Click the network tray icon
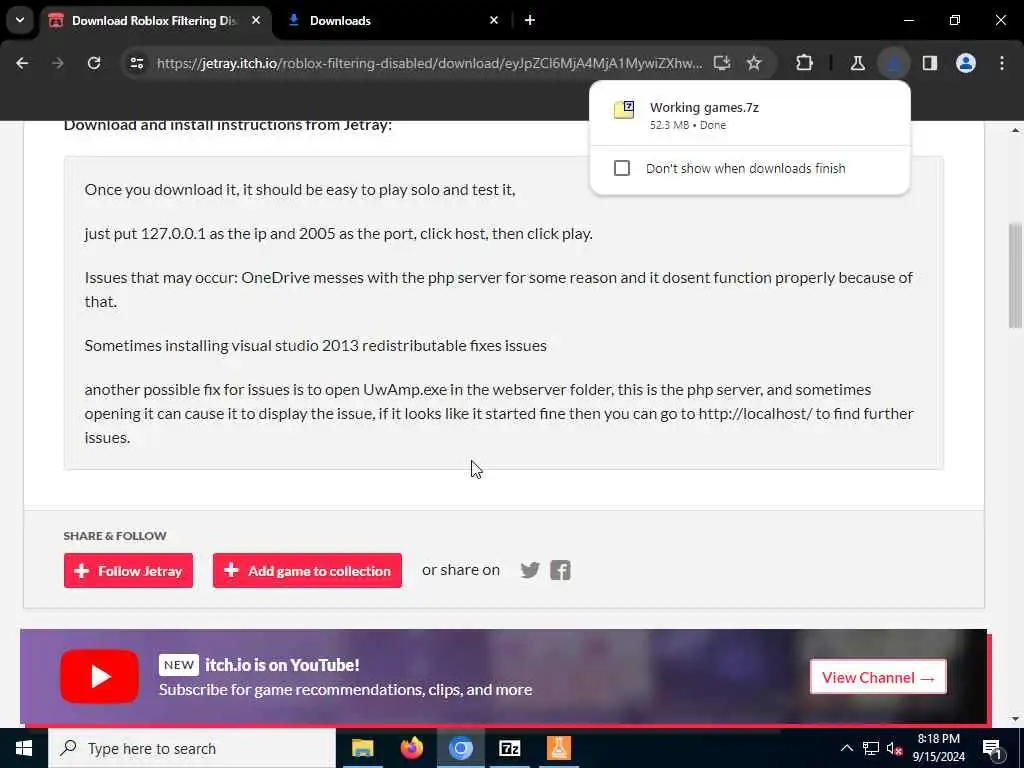 871,748
